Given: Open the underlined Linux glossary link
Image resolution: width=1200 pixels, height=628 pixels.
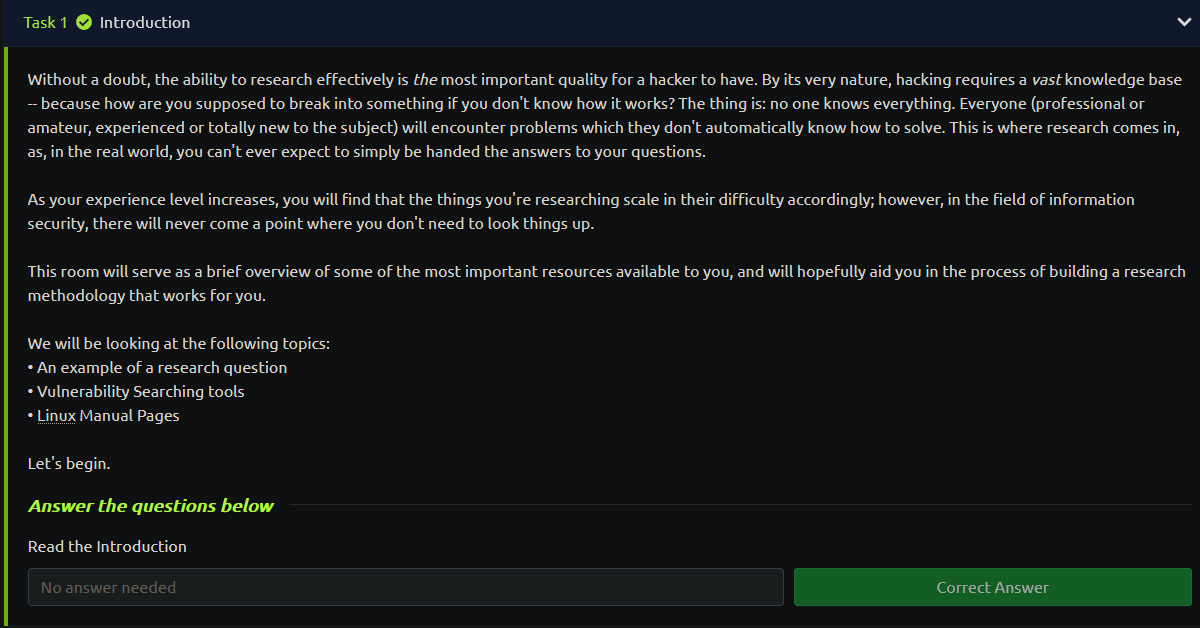Looking at the screenshot, I should (57, 416).
